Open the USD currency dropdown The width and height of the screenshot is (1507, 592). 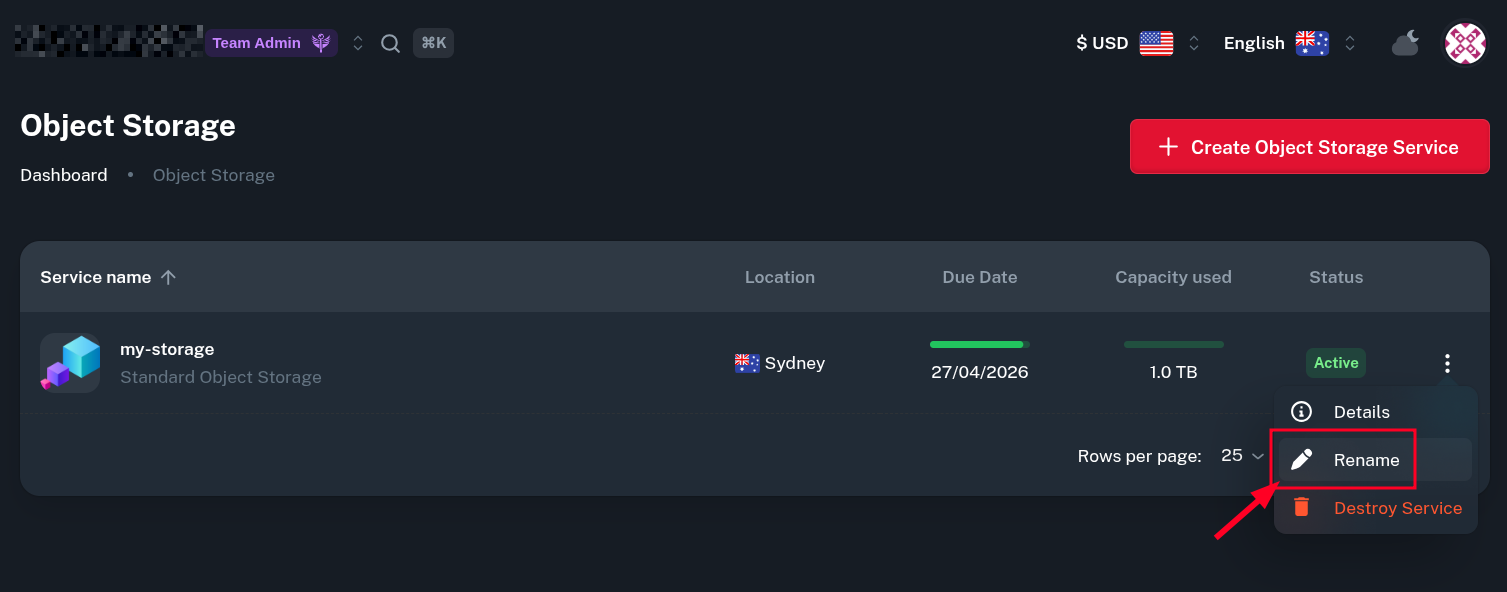point(1136,43)
